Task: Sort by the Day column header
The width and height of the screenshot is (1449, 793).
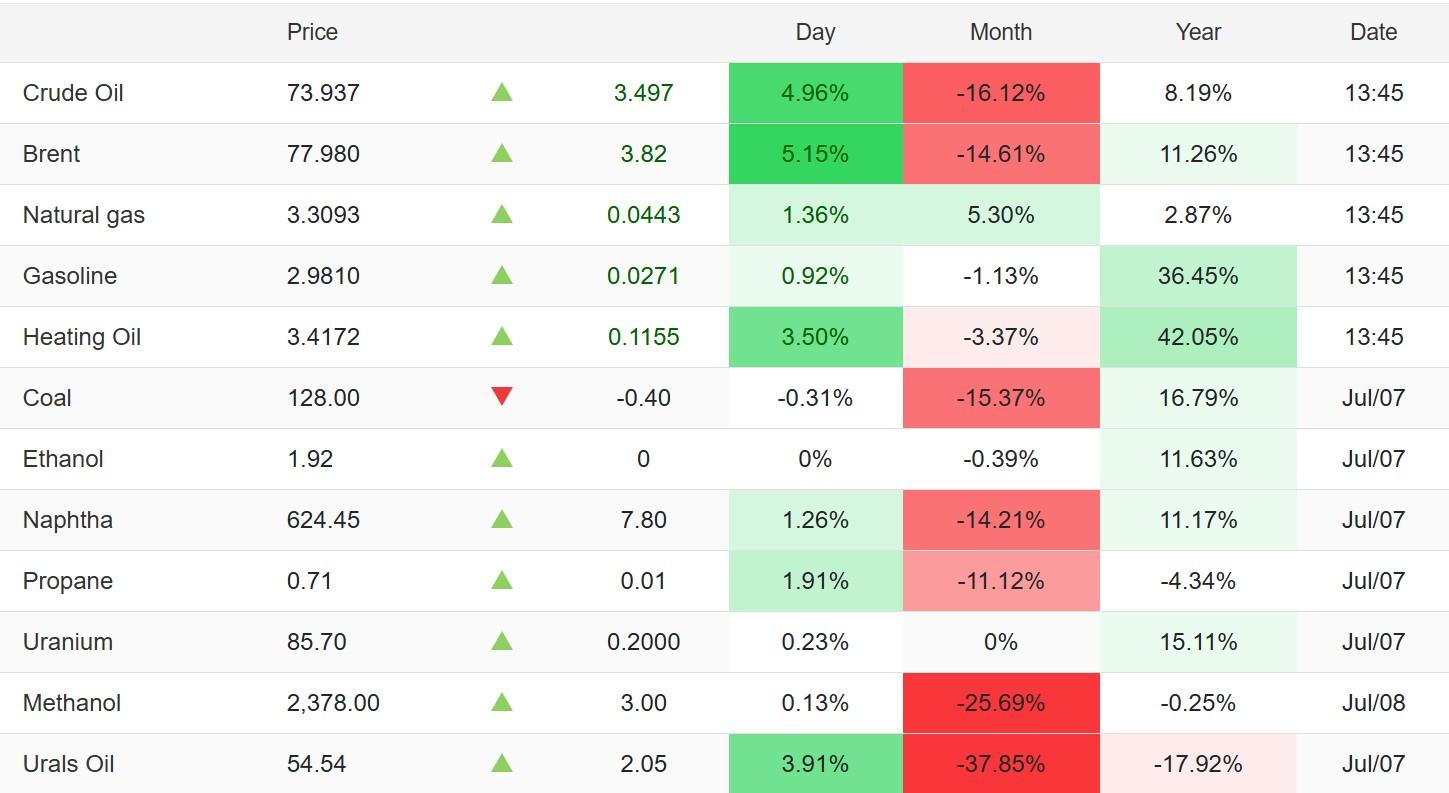Action: tap(815, 32)
